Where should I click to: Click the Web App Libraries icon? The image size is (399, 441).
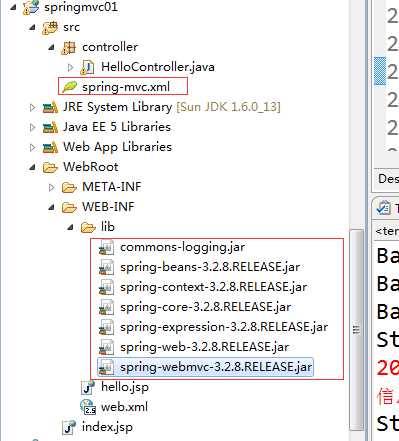(x=50, y=148)
